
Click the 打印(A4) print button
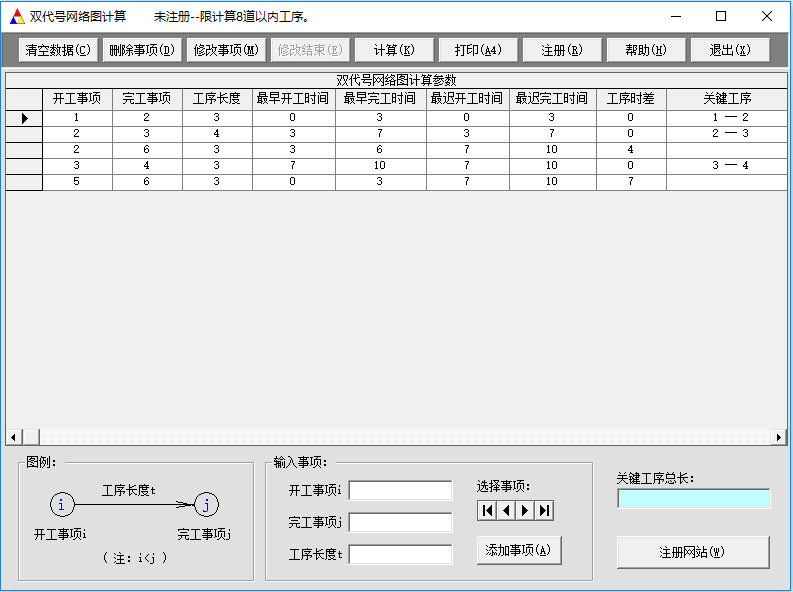(x=478, y=50)
